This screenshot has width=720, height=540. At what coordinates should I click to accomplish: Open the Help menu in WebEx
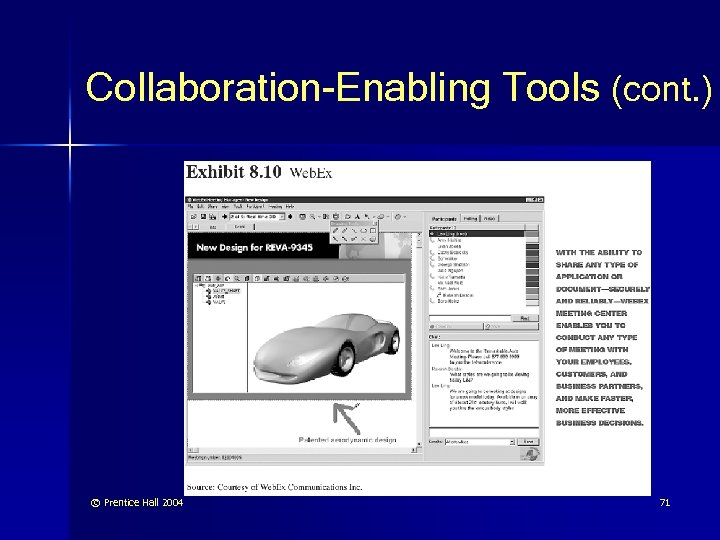(x=290, y=207)
